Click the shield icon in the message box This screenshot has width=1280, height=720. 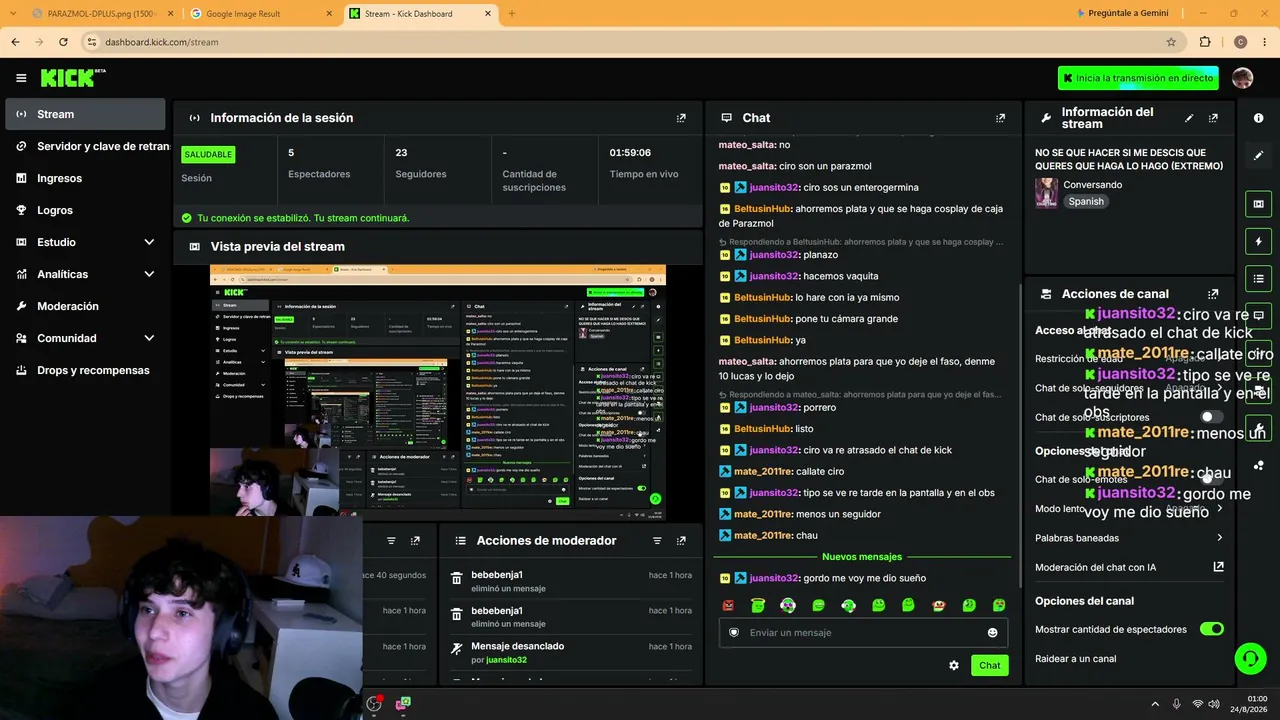[734, 632]
